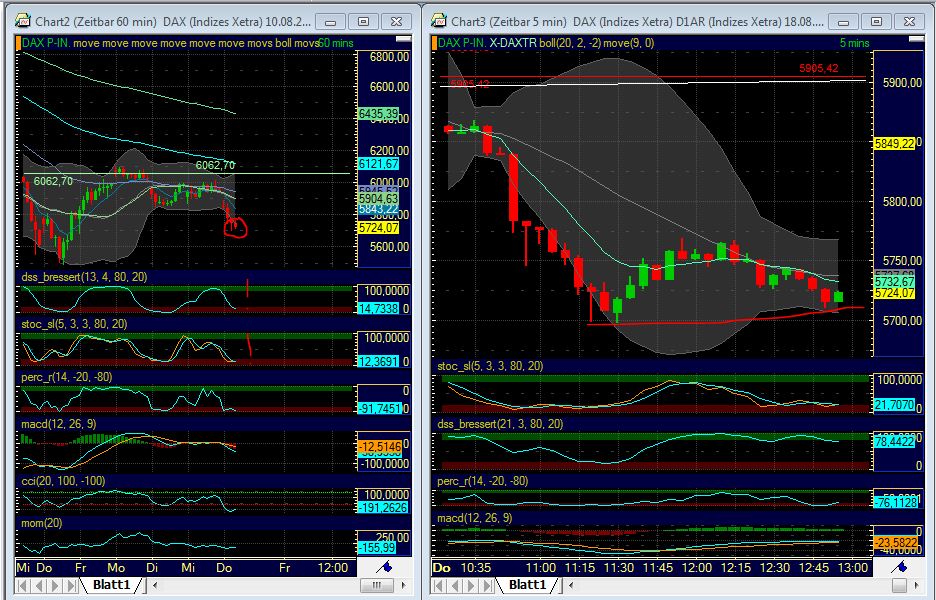Click the Chart3 horizontal scrollbar thumb
The height and width of the screenshot is (600, 936).
pos(899,586)
